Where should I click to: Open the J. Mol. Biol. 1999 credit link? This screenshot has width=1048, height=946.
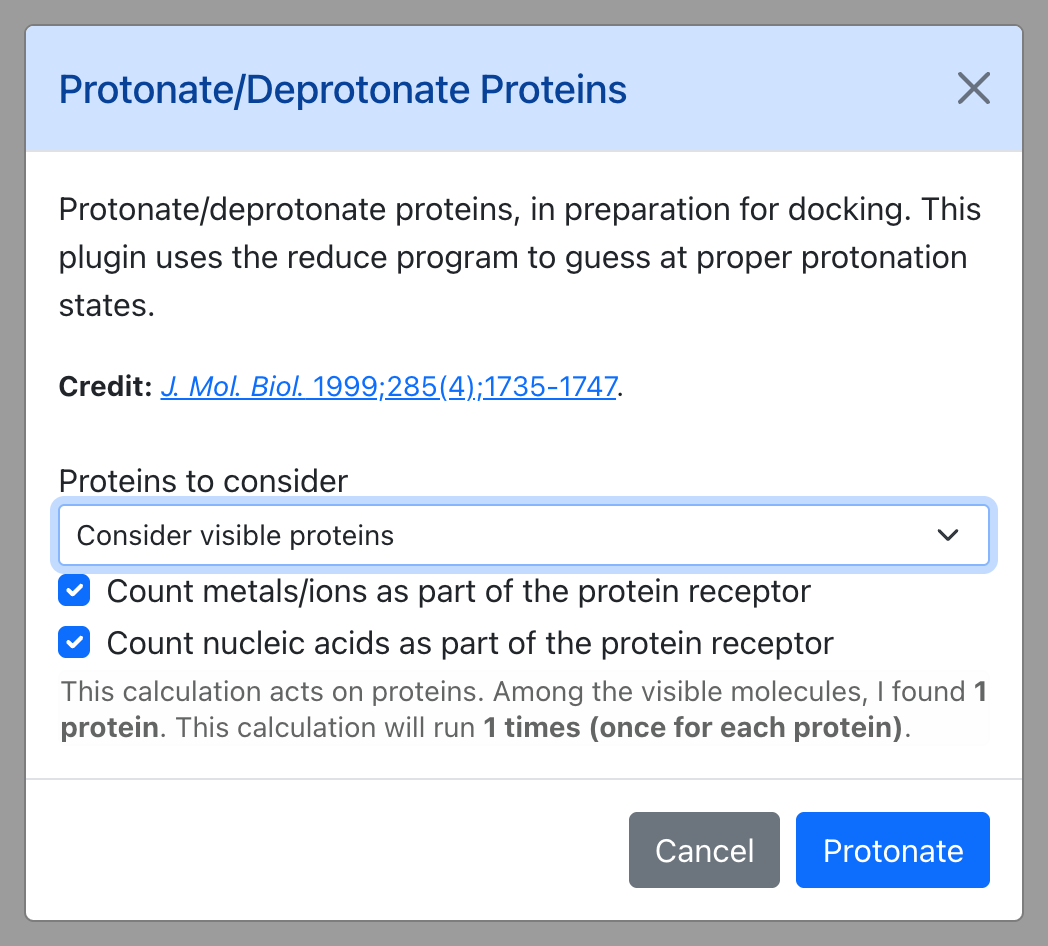[x=389, y=386]
